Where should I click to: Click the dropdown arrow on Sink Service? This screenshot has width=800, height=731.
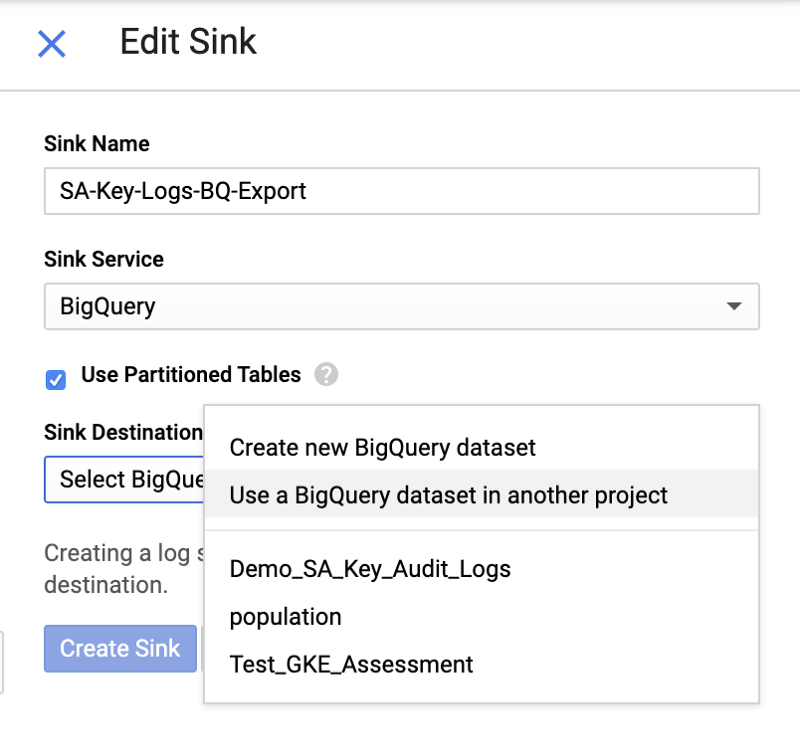click(736, 306)
